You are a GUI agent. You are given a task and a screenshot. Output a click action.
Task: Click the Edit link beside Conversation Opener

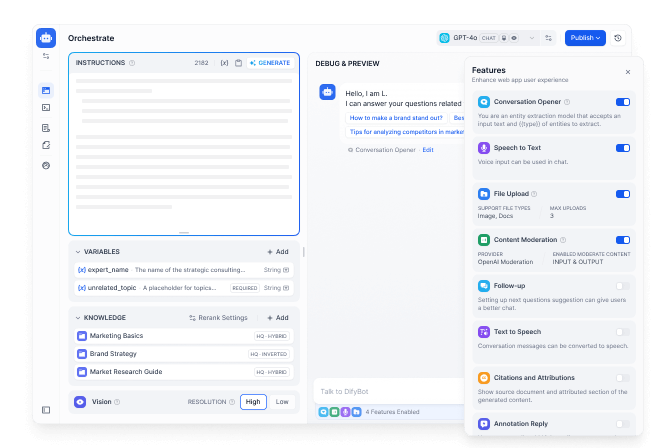(428, 150)
